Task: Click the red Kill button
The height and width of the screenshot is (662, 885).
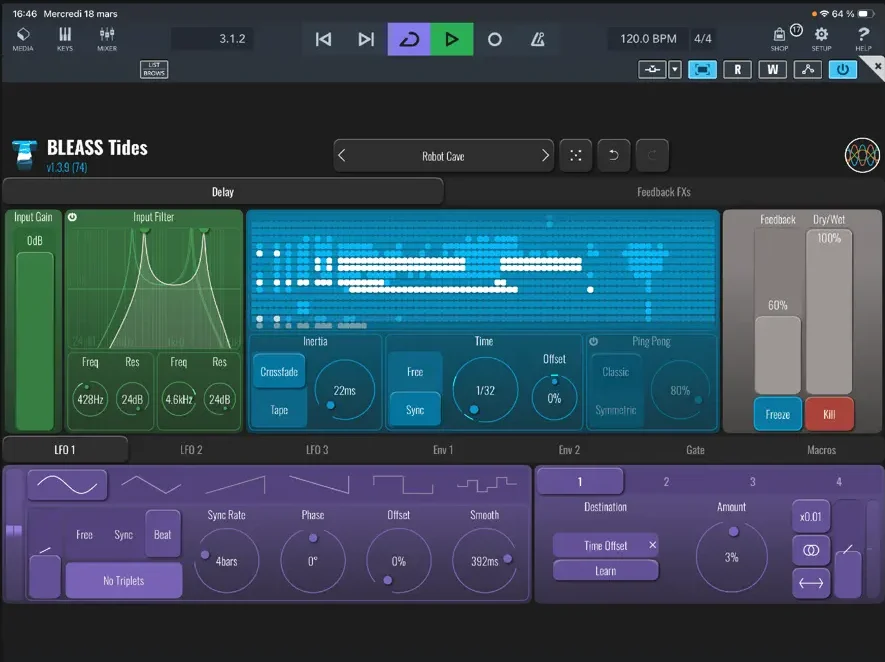Action: pos(829,414)
